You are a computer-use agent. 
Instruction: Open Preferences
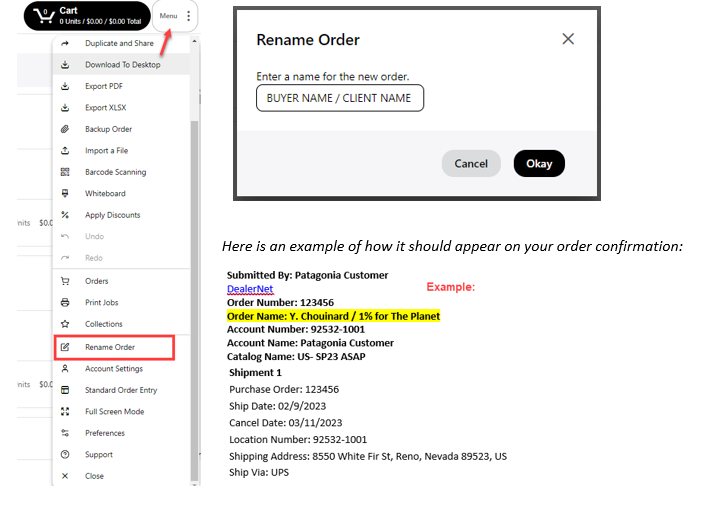click(x=105, y=433)
